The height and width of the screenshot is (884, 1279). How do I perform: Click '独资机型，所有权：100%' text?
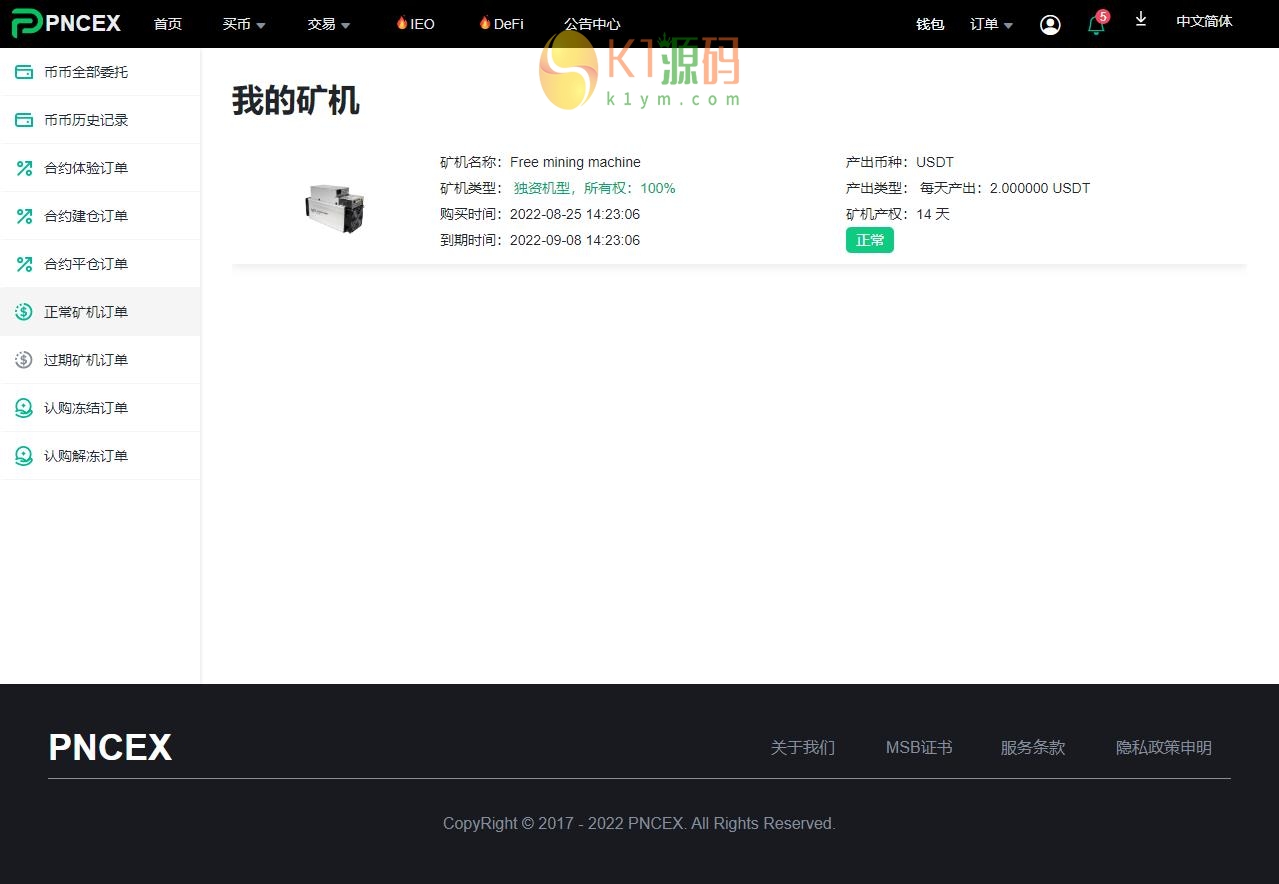(595, 188)
